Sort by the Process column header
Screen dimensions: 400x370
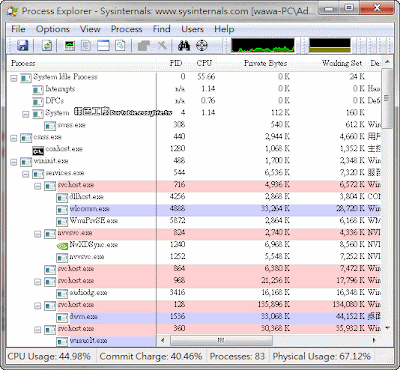pyautogui.click(x=82, y=63)
